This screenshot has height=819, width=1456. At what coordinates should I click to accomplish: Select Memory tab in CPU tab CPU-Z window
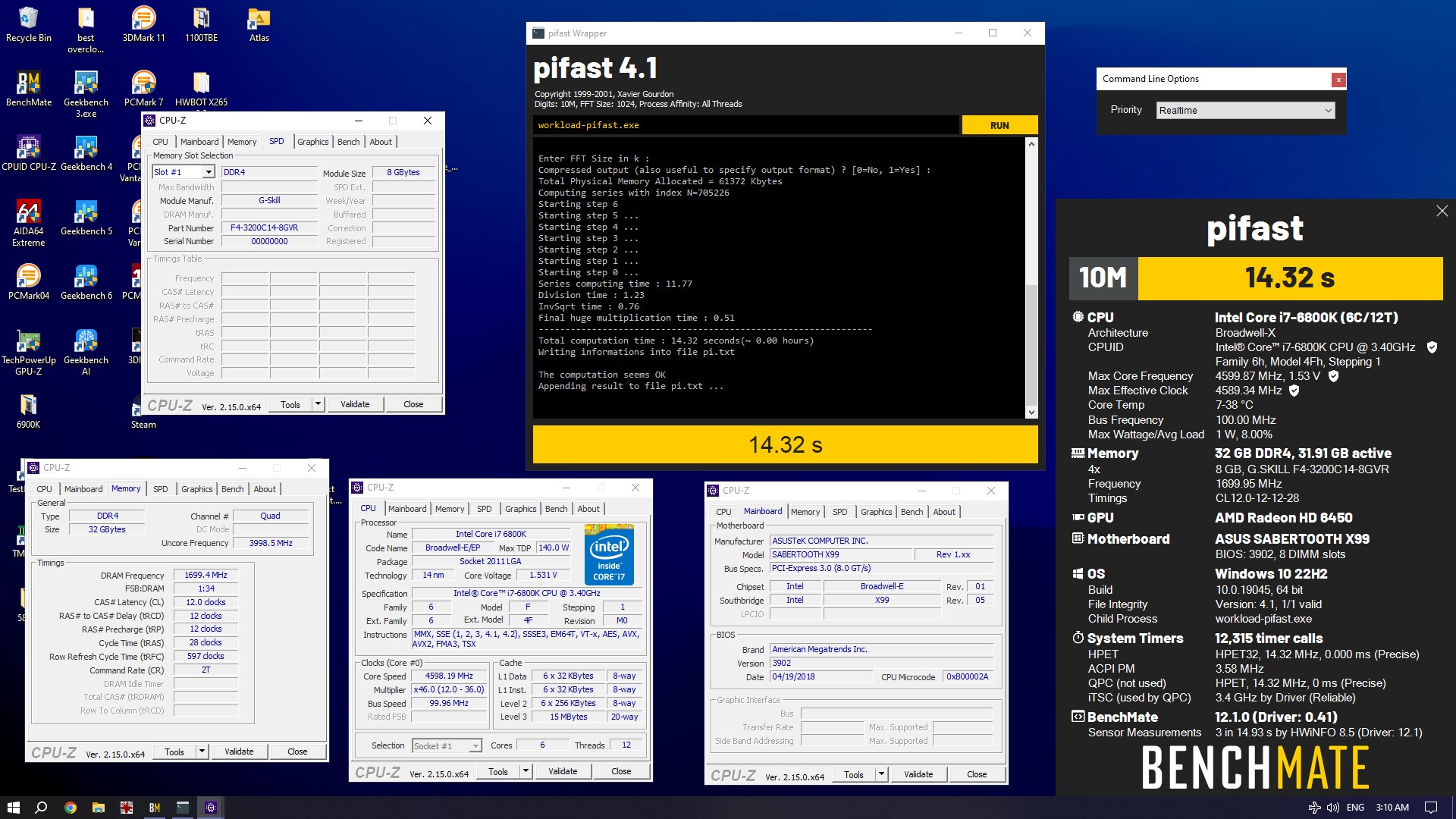pos(449,509)
